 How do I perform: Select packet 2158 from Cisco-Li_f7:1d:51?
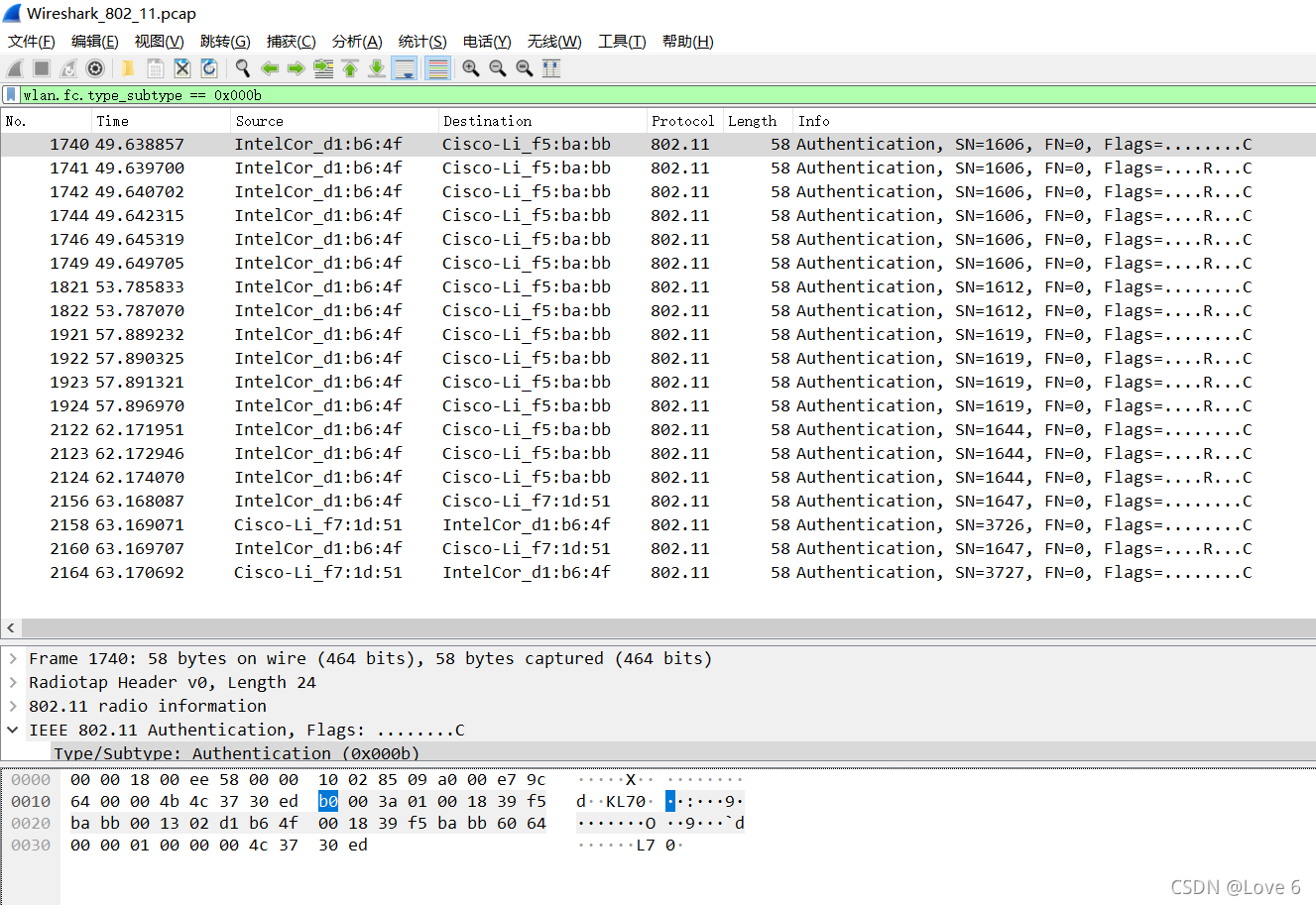[x=658, y=524]
